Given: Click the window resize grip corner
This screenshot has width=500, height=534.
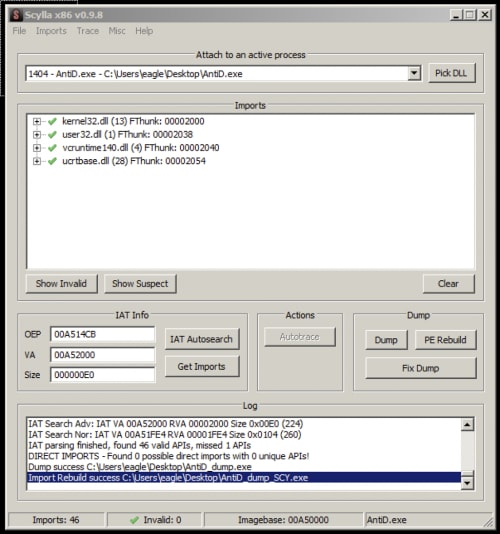Looking at the screenshot, I should [x=488, y=522].
